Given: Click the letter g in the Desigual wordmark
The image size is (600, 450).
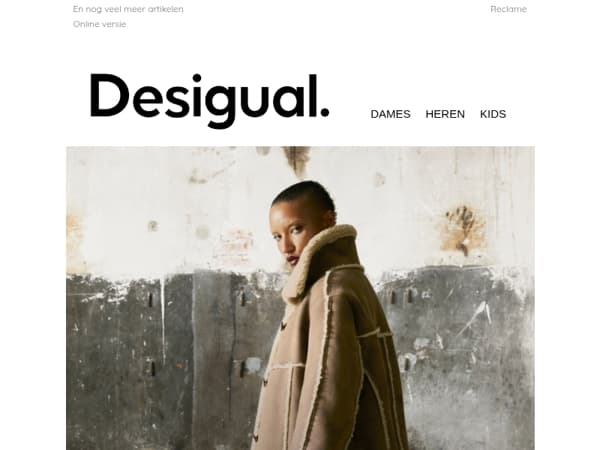Looking at the screenshot, I should (x=220, y=105).
